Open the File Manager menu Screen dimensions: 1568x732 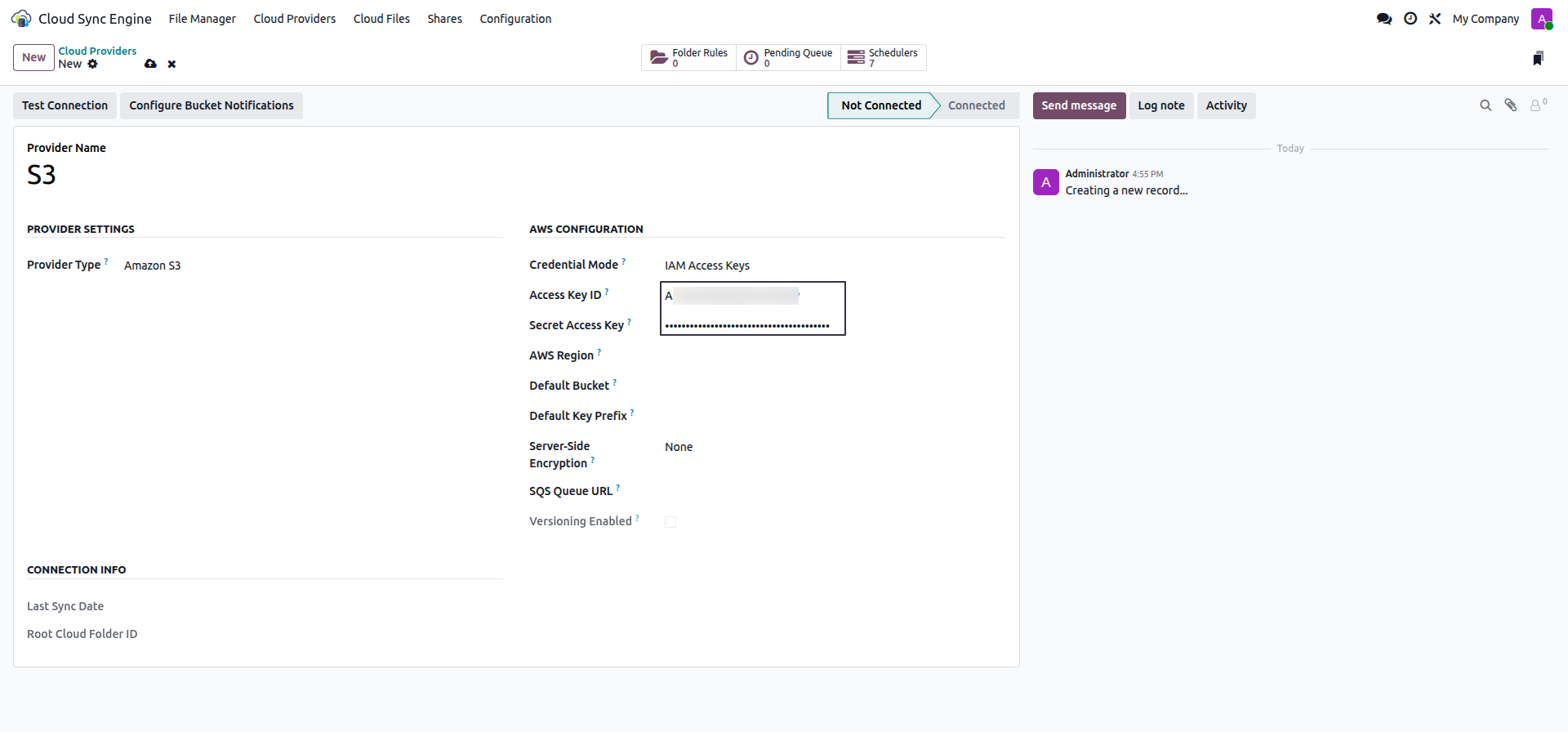click(203, 19)
